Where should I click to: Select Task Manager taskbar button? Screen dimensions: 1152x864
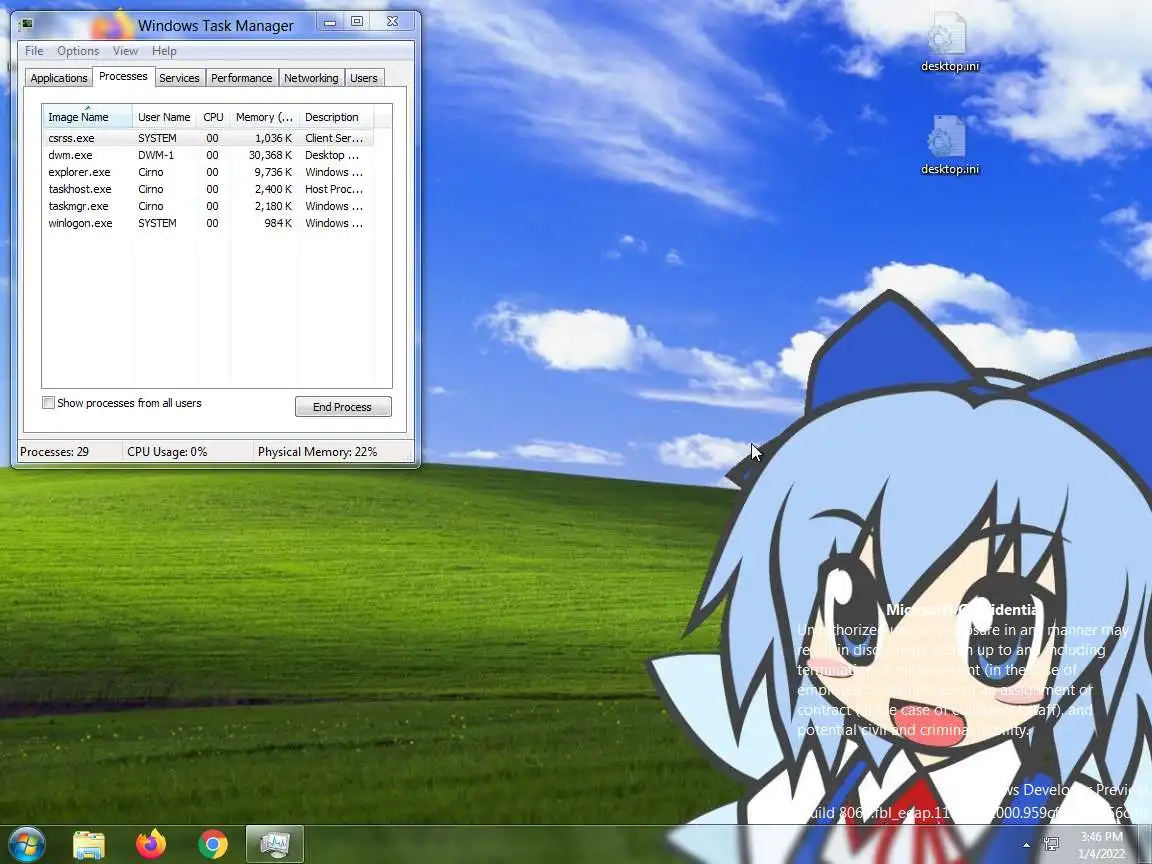pyautogui.click(x=274, y=844)
